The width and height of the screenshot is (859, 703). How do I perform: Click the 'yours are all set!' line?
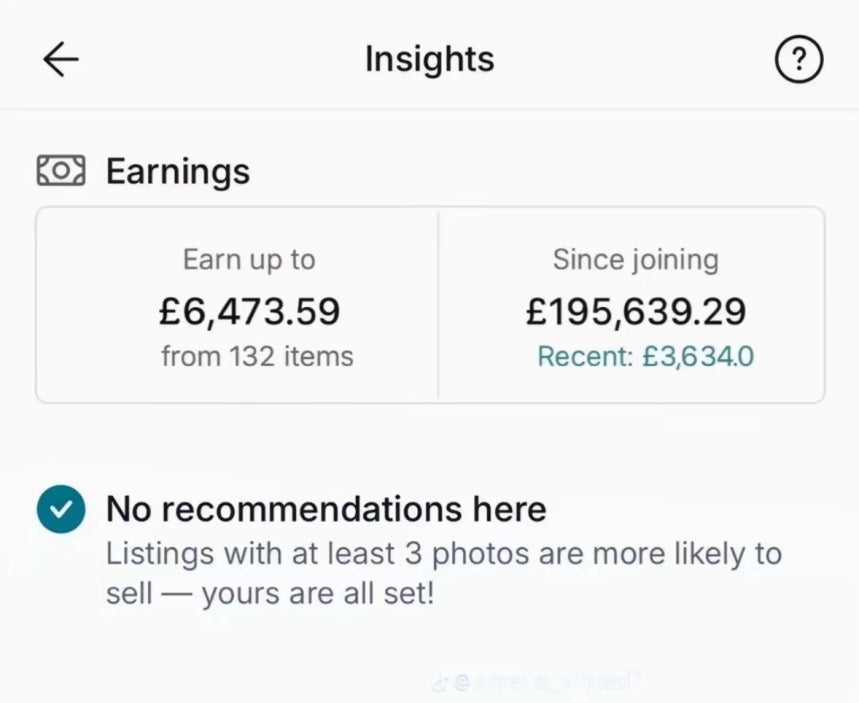(x=318, y=595)
